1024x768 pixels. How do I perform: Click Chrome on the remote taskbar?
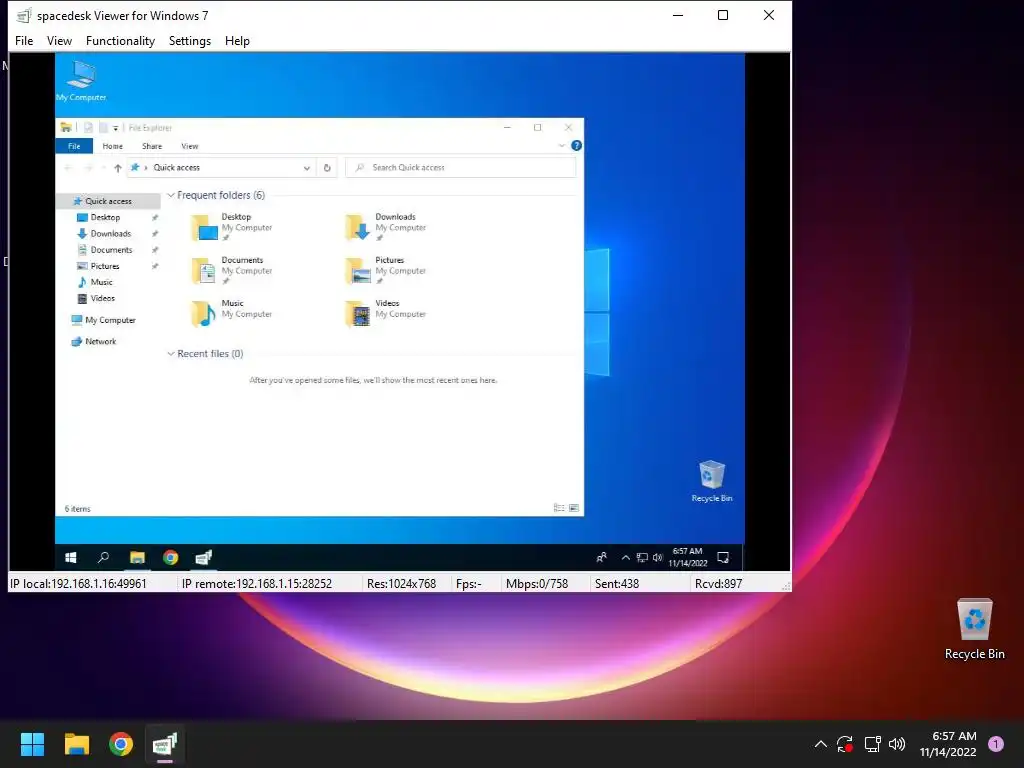(170, 558)
